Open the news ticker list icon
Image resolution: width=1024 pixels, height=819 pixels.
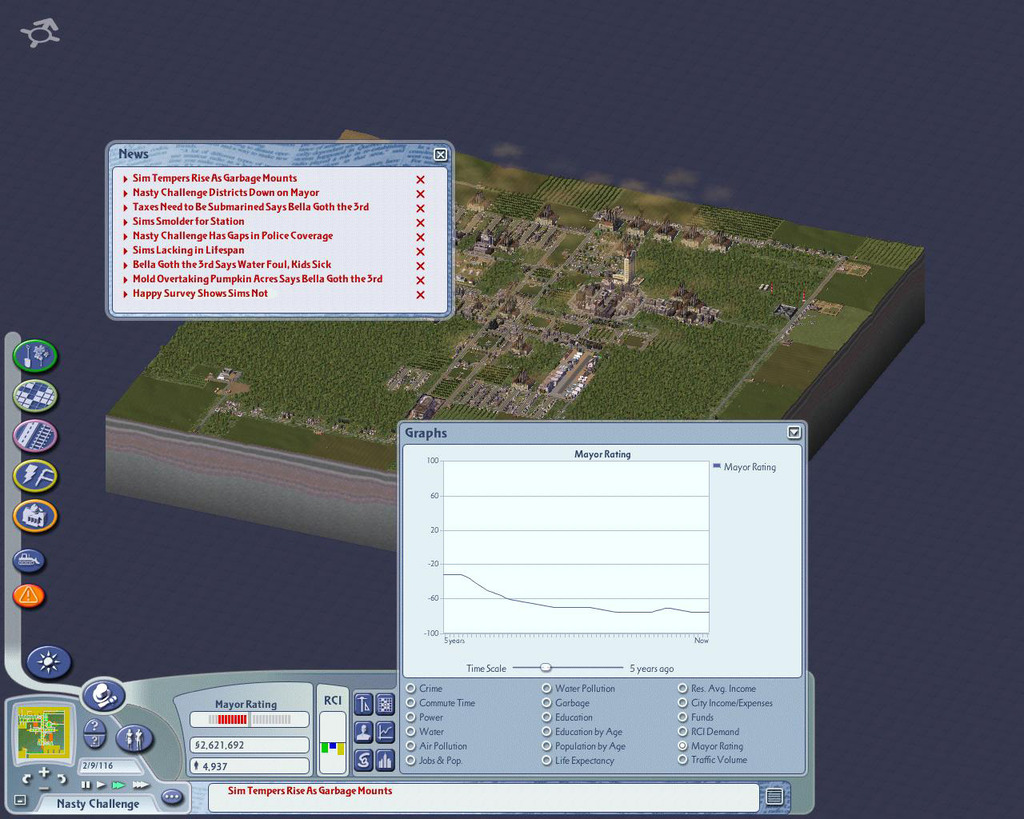[774, 796]
